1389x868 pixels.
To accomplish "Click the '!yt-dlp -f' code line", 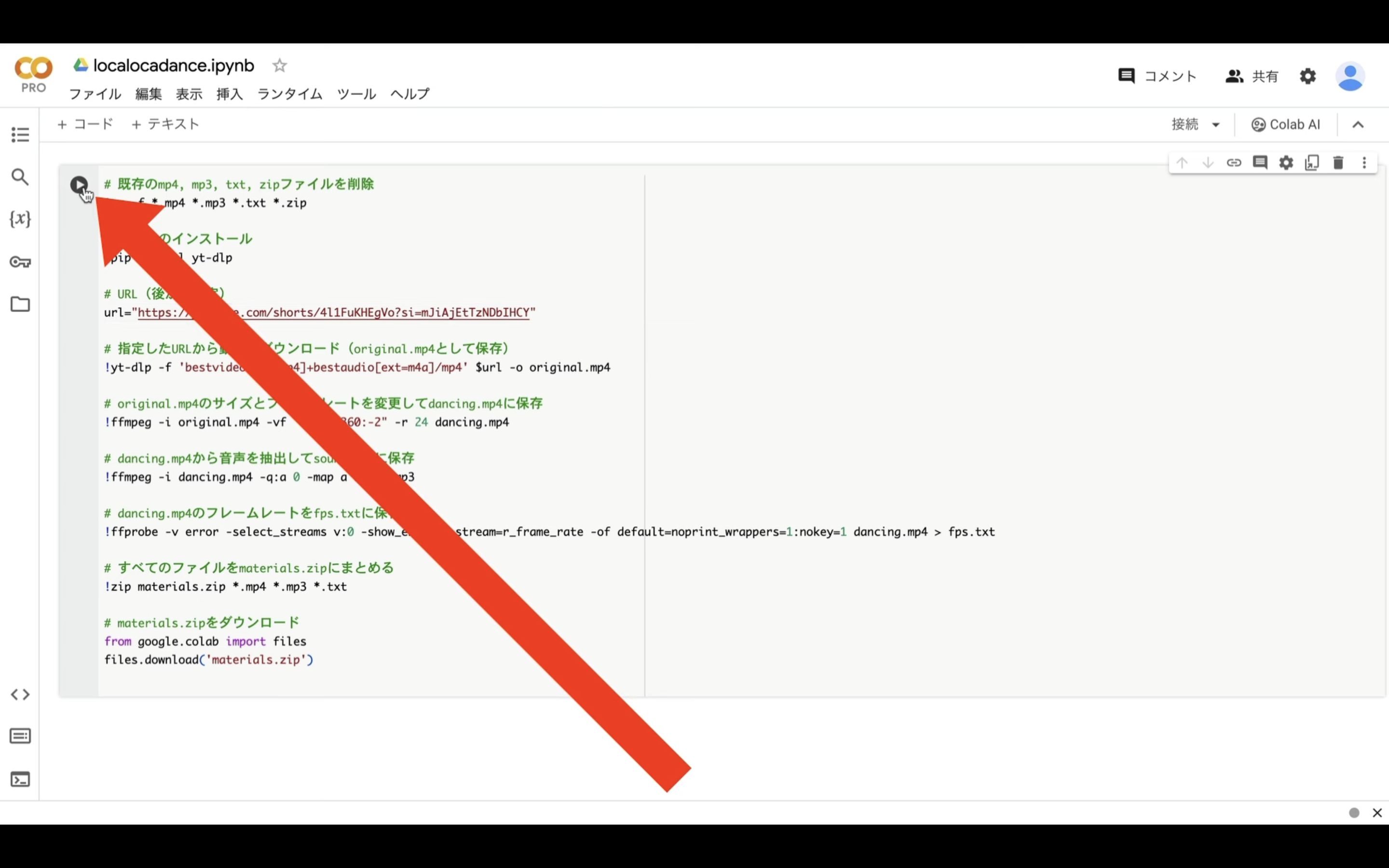I will 357,367.
